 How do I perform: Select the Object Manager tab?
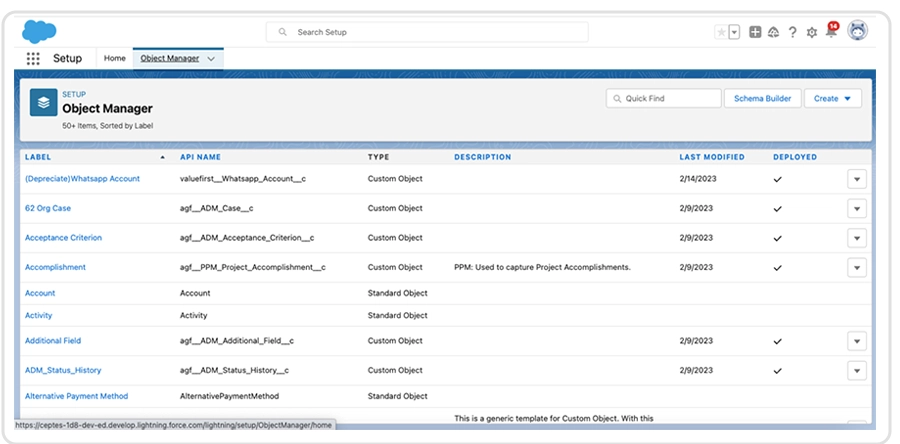pyautogui.click(x=169, y=59)
